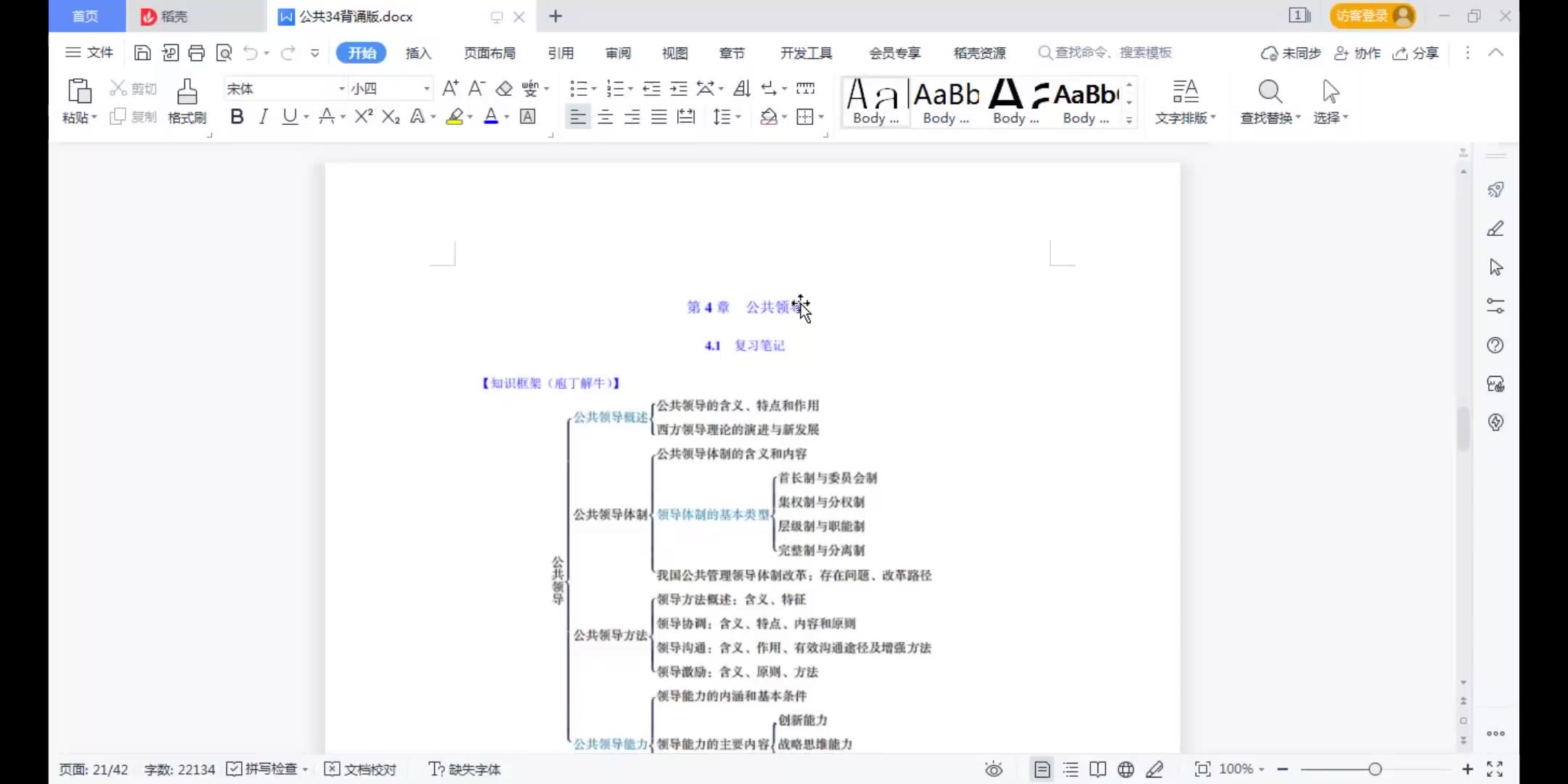Open the font size dropdown
Screen dimensions: 1568x784
pyautogui.click(x=427, y=89)
